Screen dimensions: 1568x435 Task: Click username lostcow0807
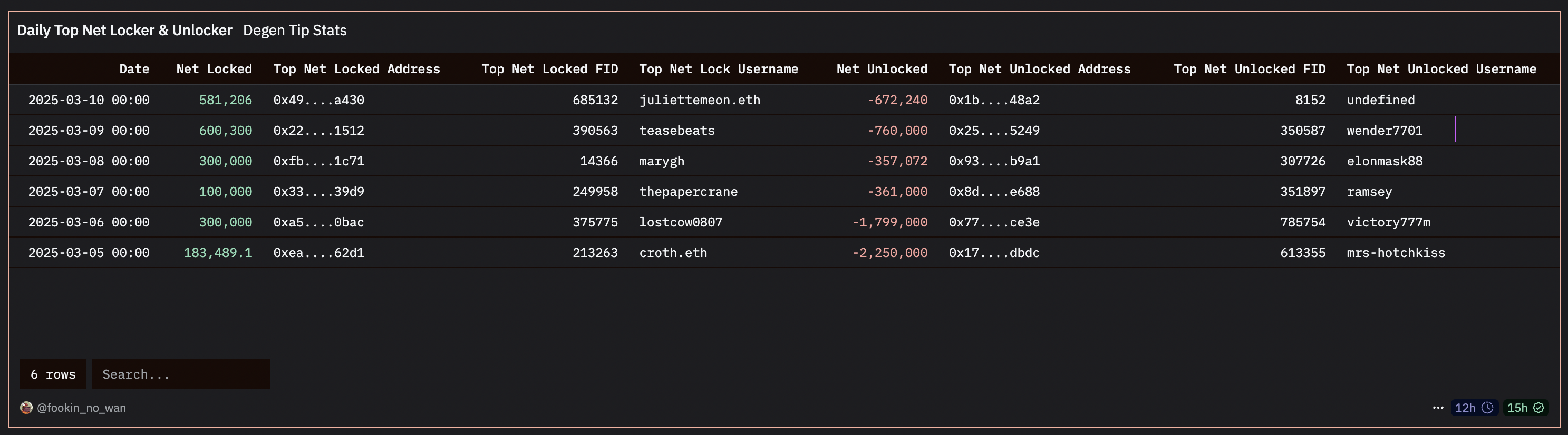tap(681, 222)
